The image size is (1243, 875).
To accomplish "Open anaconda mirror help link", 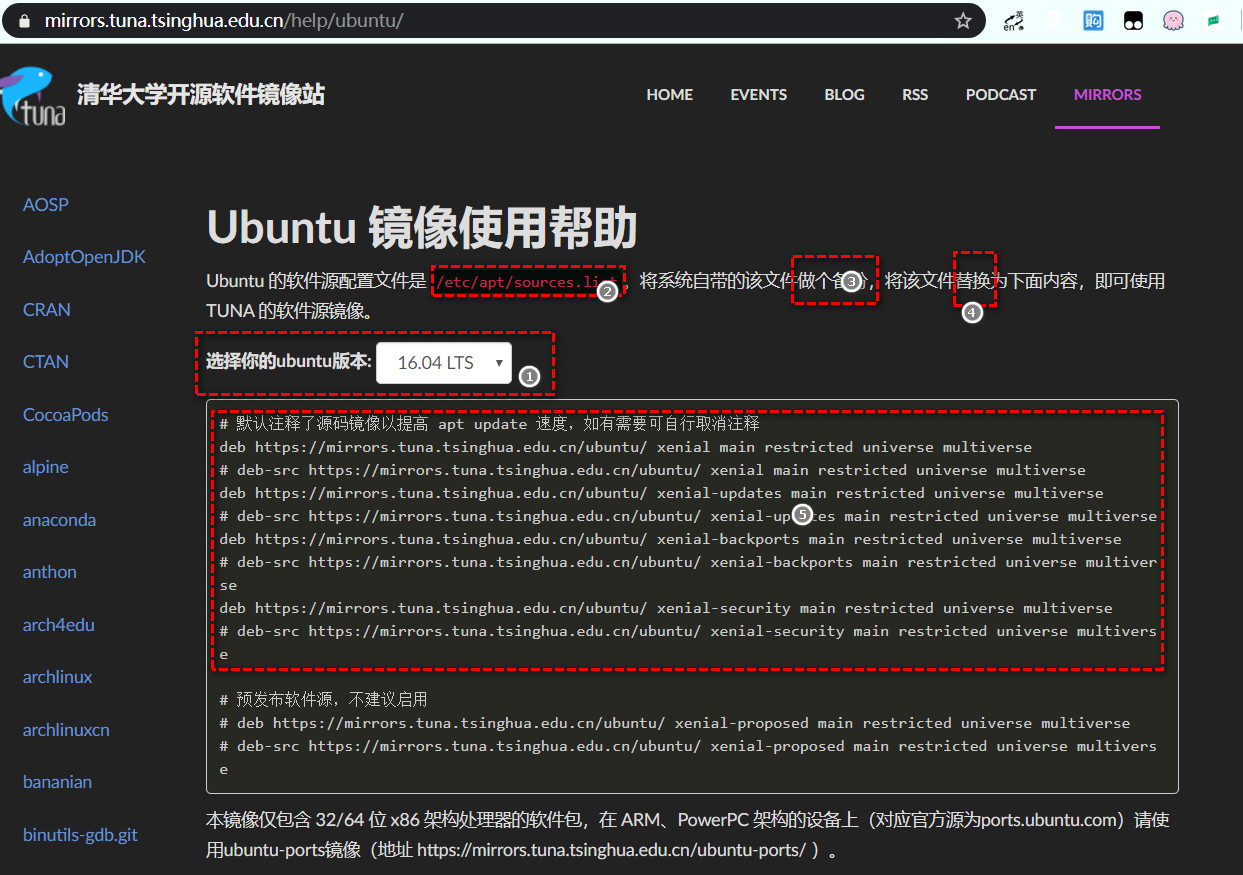I will (60, 520).
